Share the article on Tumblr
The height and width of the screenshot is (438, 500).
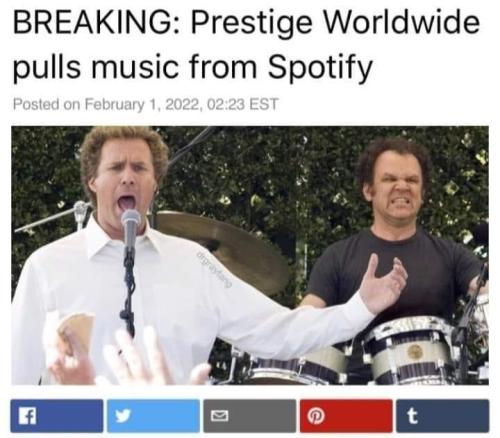pyautogui.click(x=443, y=416)
